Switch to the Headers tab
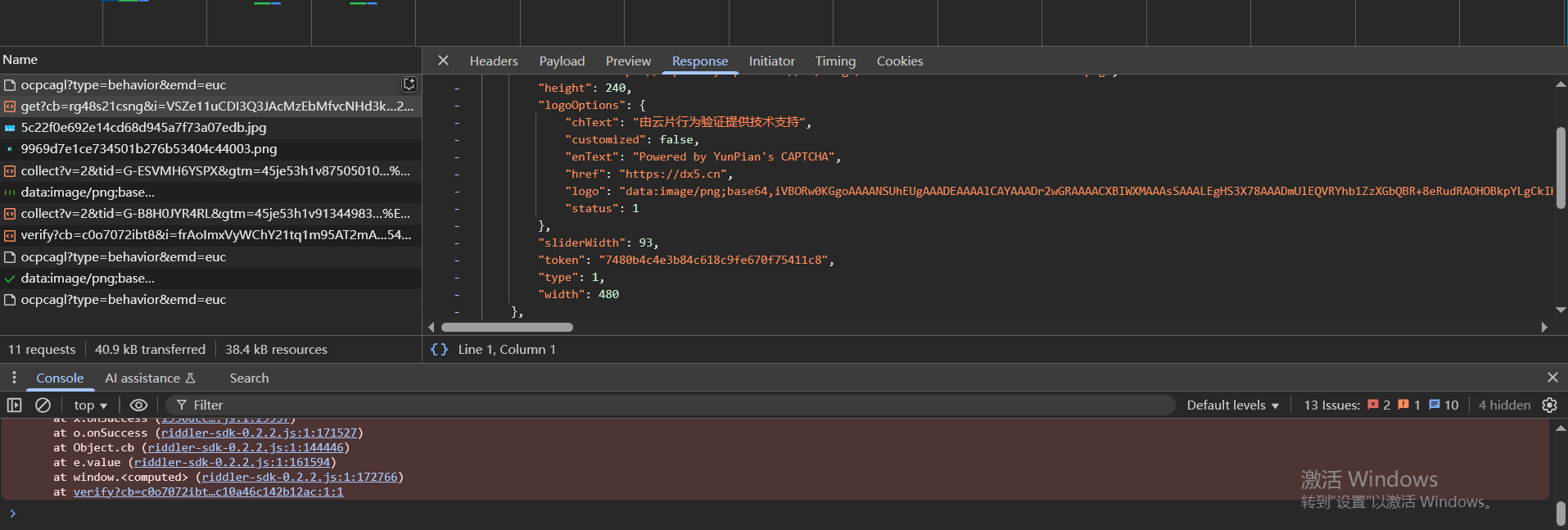 pos(493,61)
